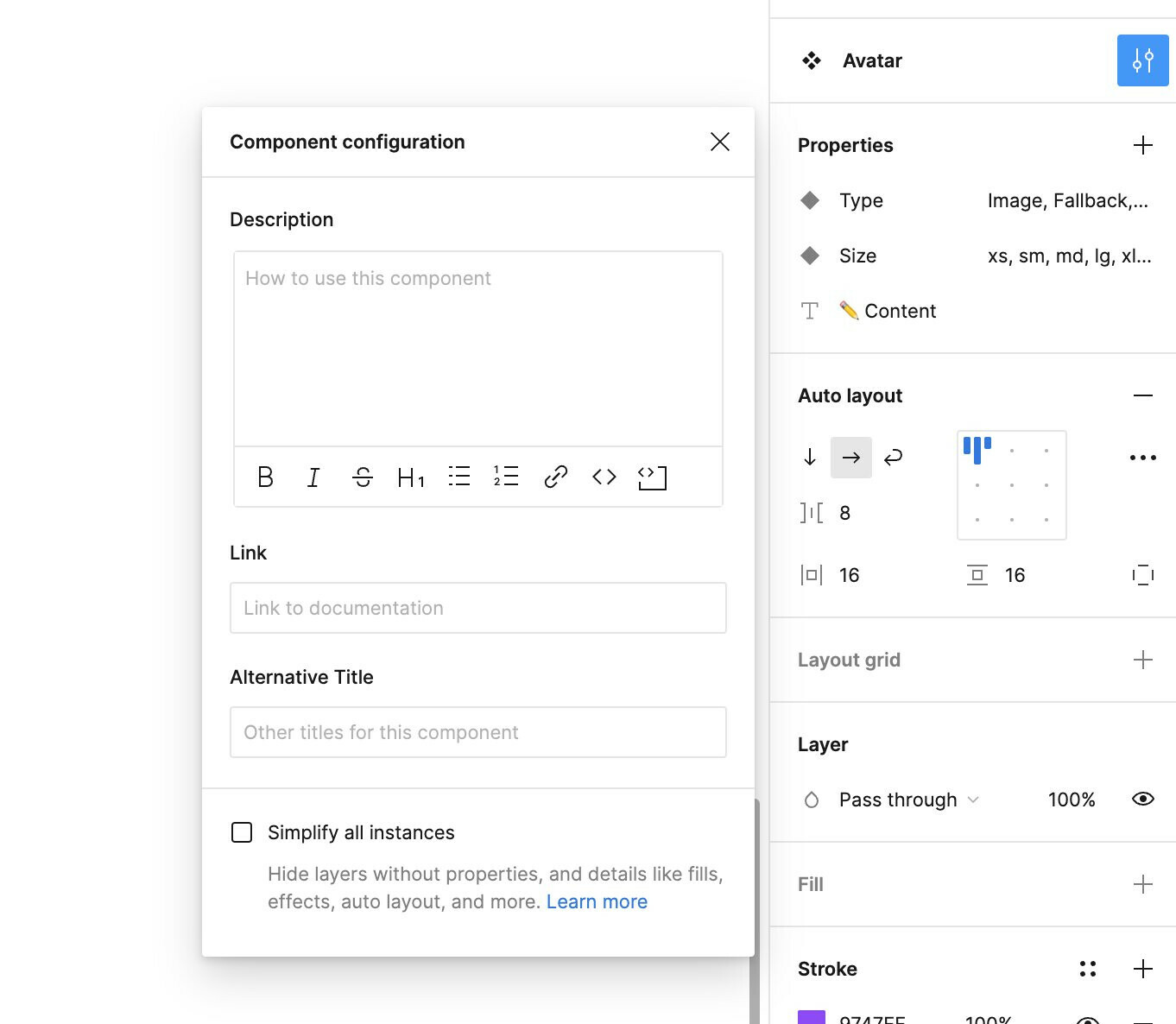Click the Size property diamond icon

point(810,256)
